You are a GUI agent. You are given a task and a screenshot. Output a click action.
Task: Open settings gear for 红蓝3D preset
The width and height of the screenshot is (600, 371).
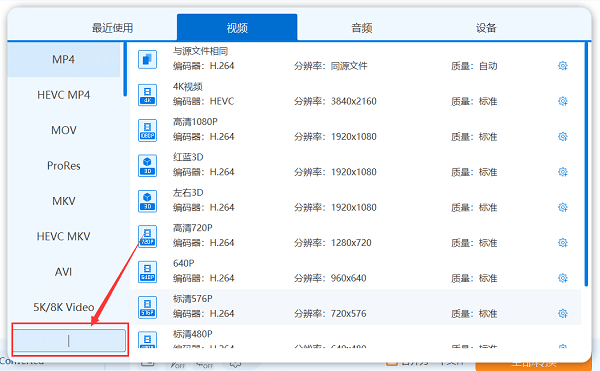tap(562, 172)
